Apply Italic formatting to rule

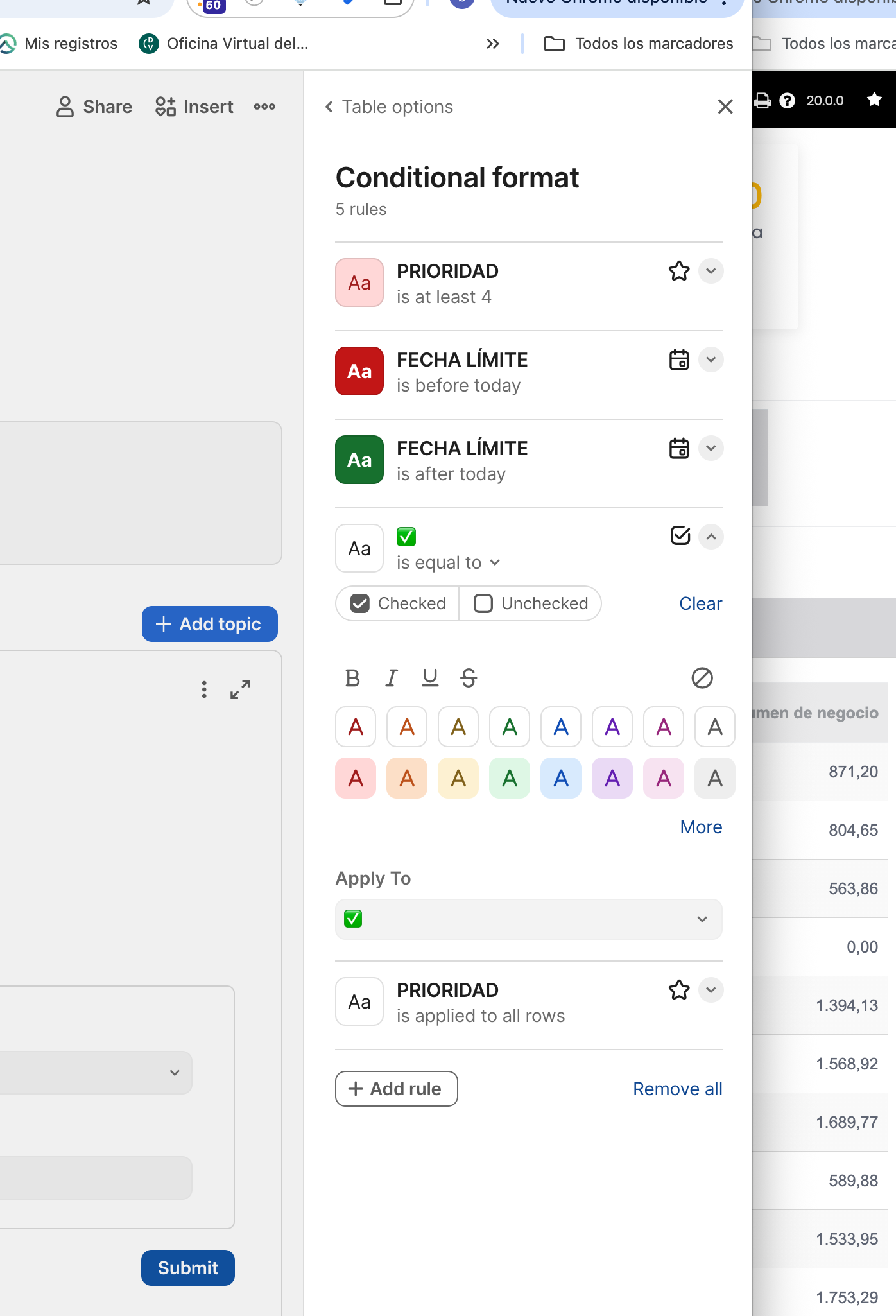(x=391, y=678)
